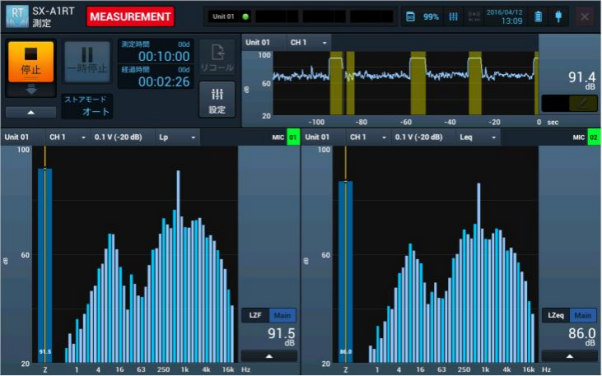Click Unit 01 label in time graph

coord(258,42)
